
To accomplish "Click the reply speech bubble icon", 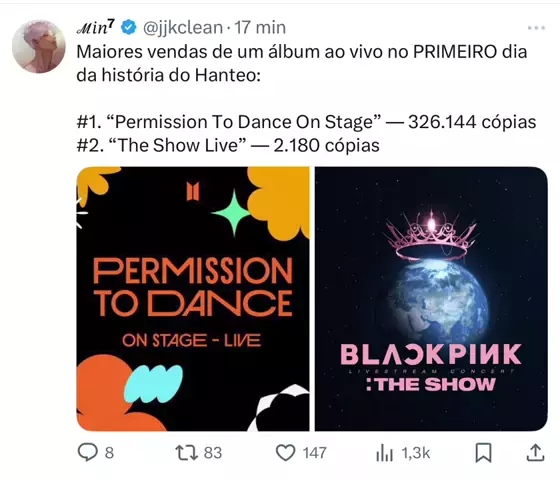I will pos(88,452).
